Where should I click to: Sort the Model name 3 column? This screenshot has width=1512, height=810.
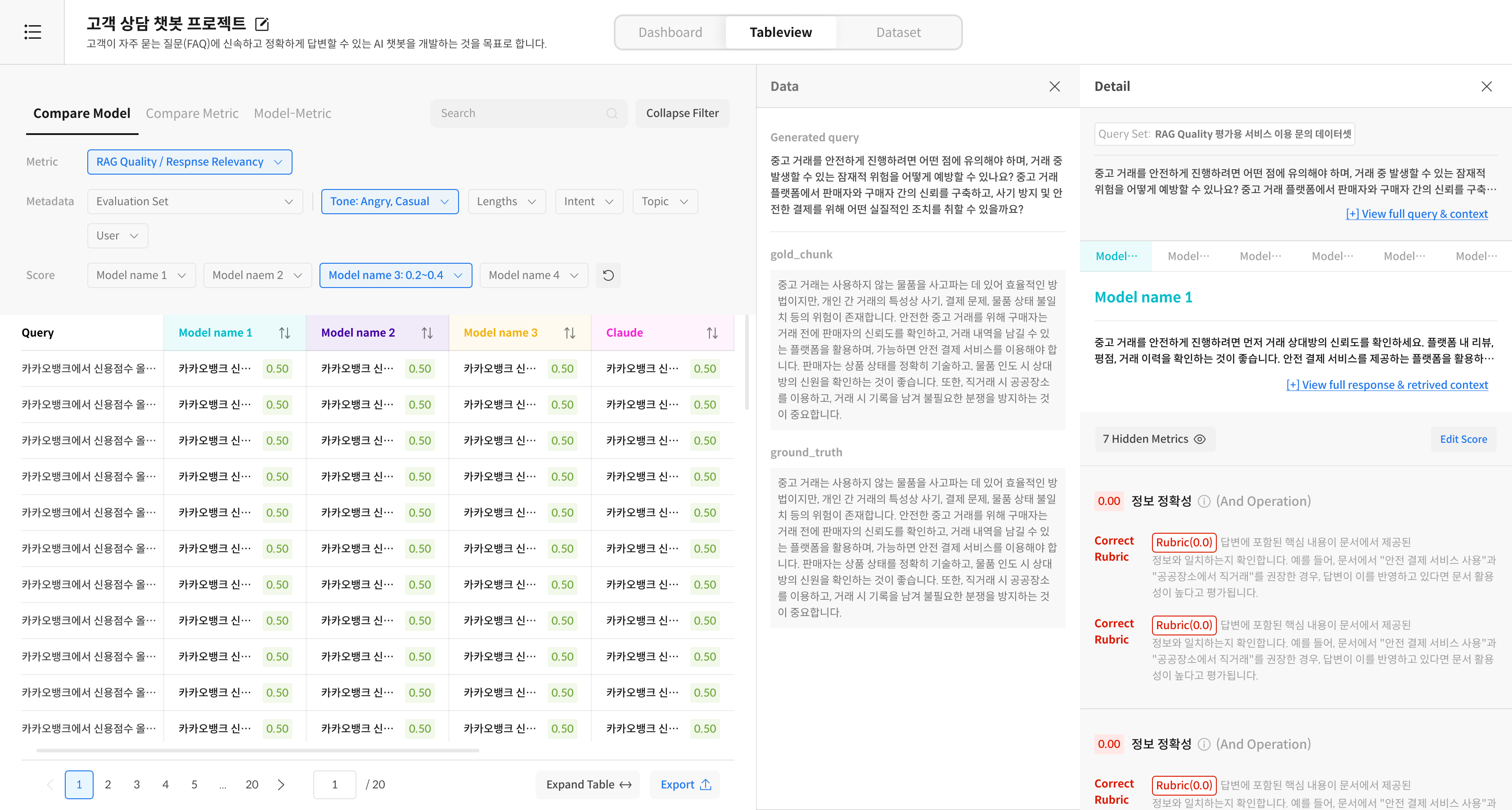tap(569, 333)
